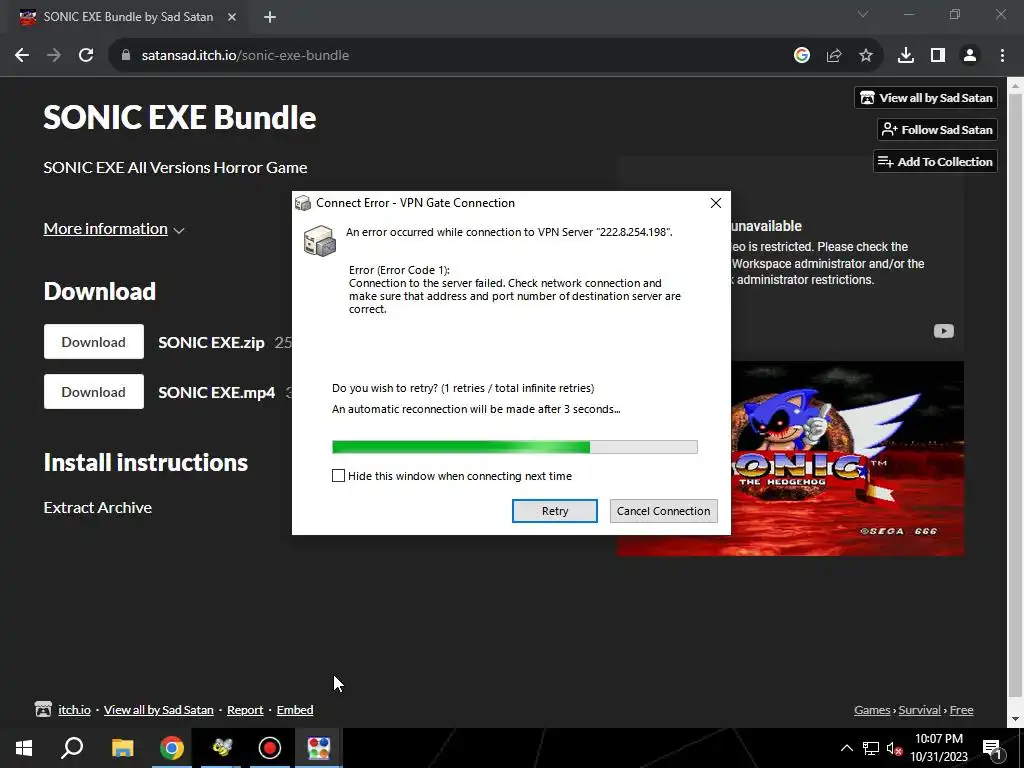Image resolution: width=1024 pixels, height=768 pixels.
Task: Open a new browser tab
Action: (x=270, y=17)
